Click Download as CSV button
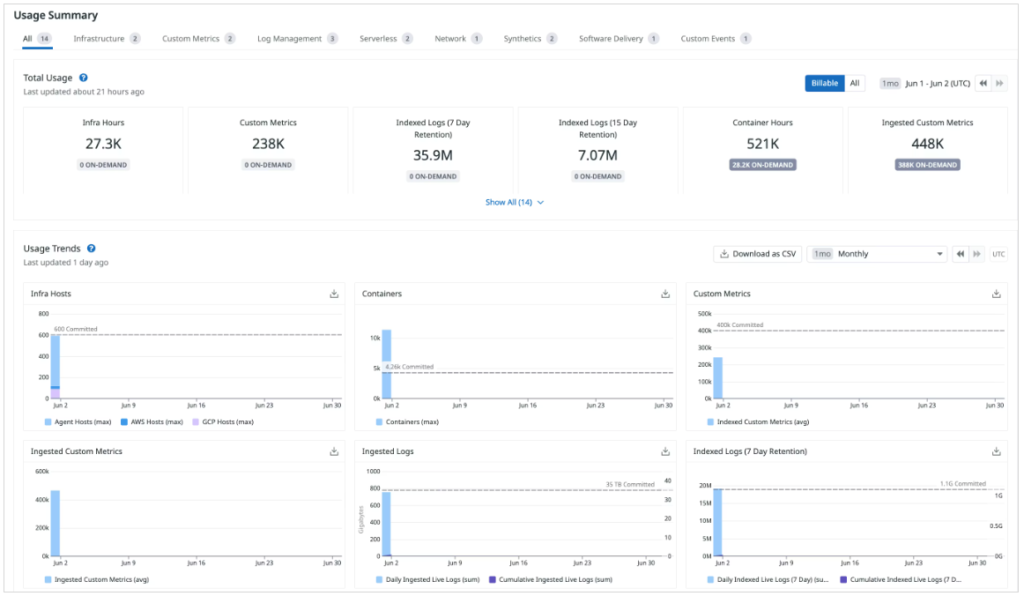The image size is (1024, 596). coord(757,254)
